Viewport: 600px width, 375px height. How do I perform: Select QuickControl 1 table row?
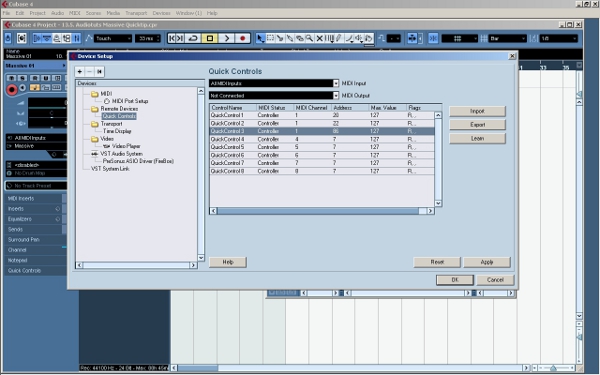pos(322,115)
